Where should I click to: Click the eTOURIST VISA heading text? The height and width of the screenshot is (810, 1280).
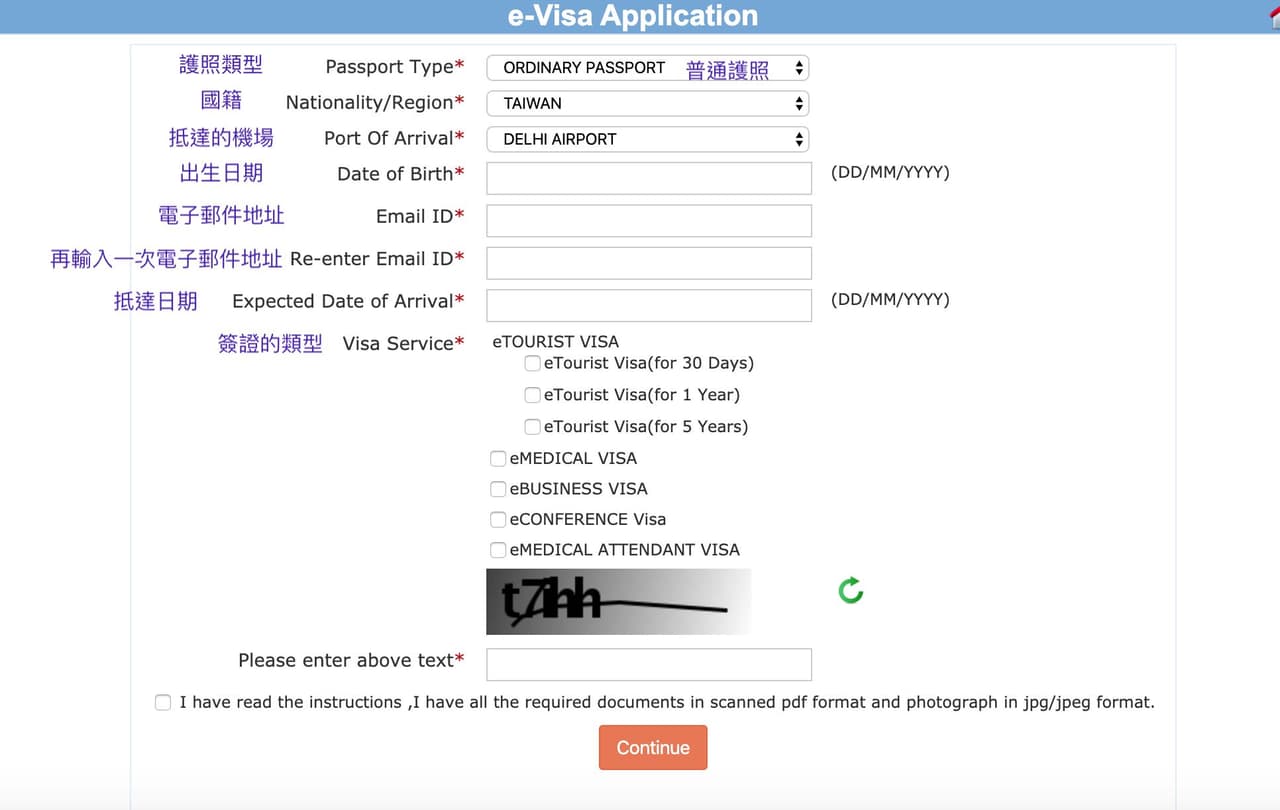tap(555, 342)
